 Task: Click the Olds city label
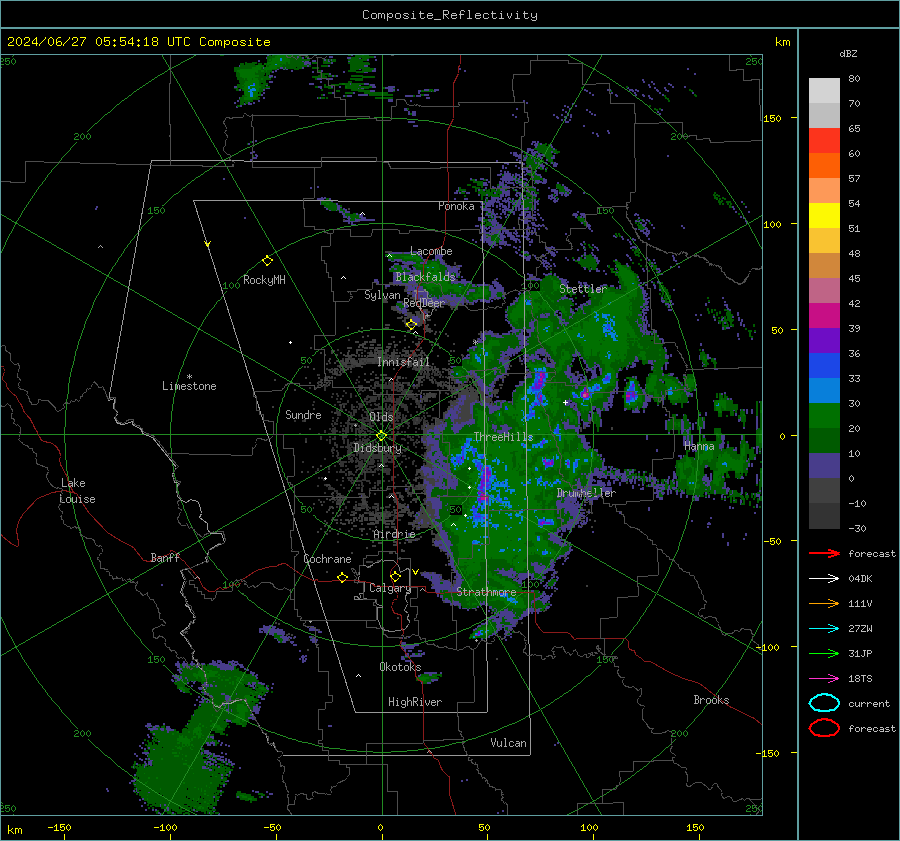point(381,417)
